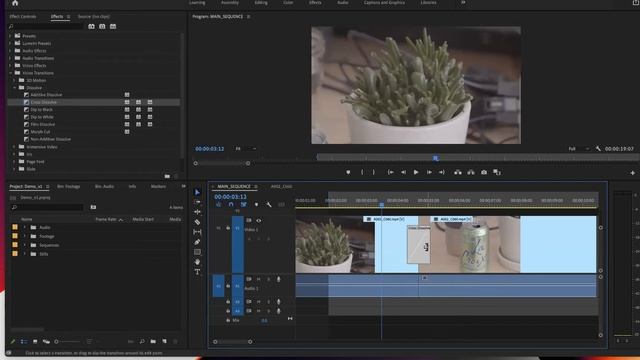Click the Home icon
Screen dimensions: 640x360
(x=15, y=3)
